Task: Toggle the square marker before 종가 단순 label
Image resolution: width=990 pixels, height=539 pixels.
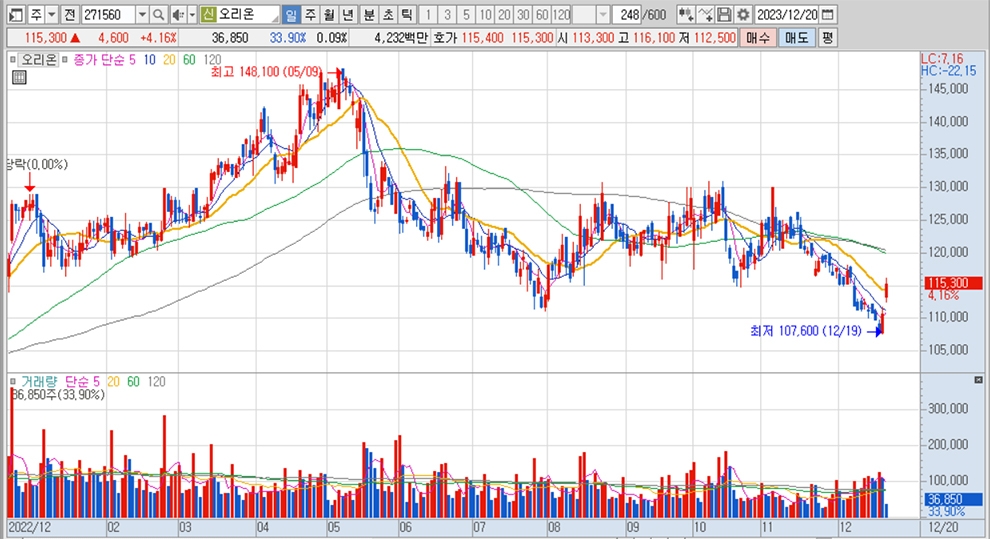Action: tap(66, 59)
